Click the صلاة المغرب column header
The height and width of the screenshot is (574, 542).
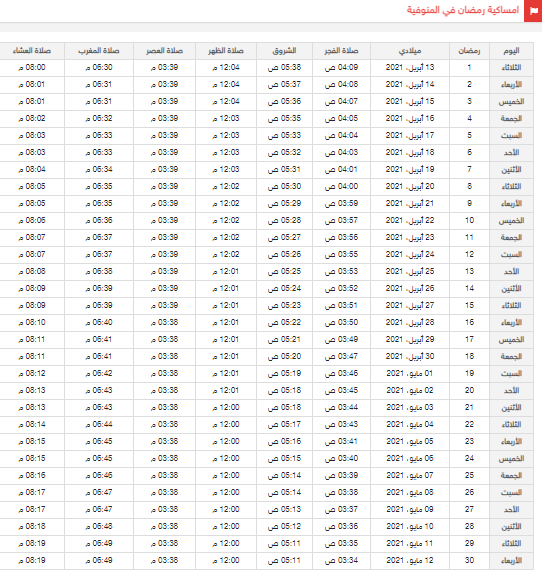tap(99, 51)
